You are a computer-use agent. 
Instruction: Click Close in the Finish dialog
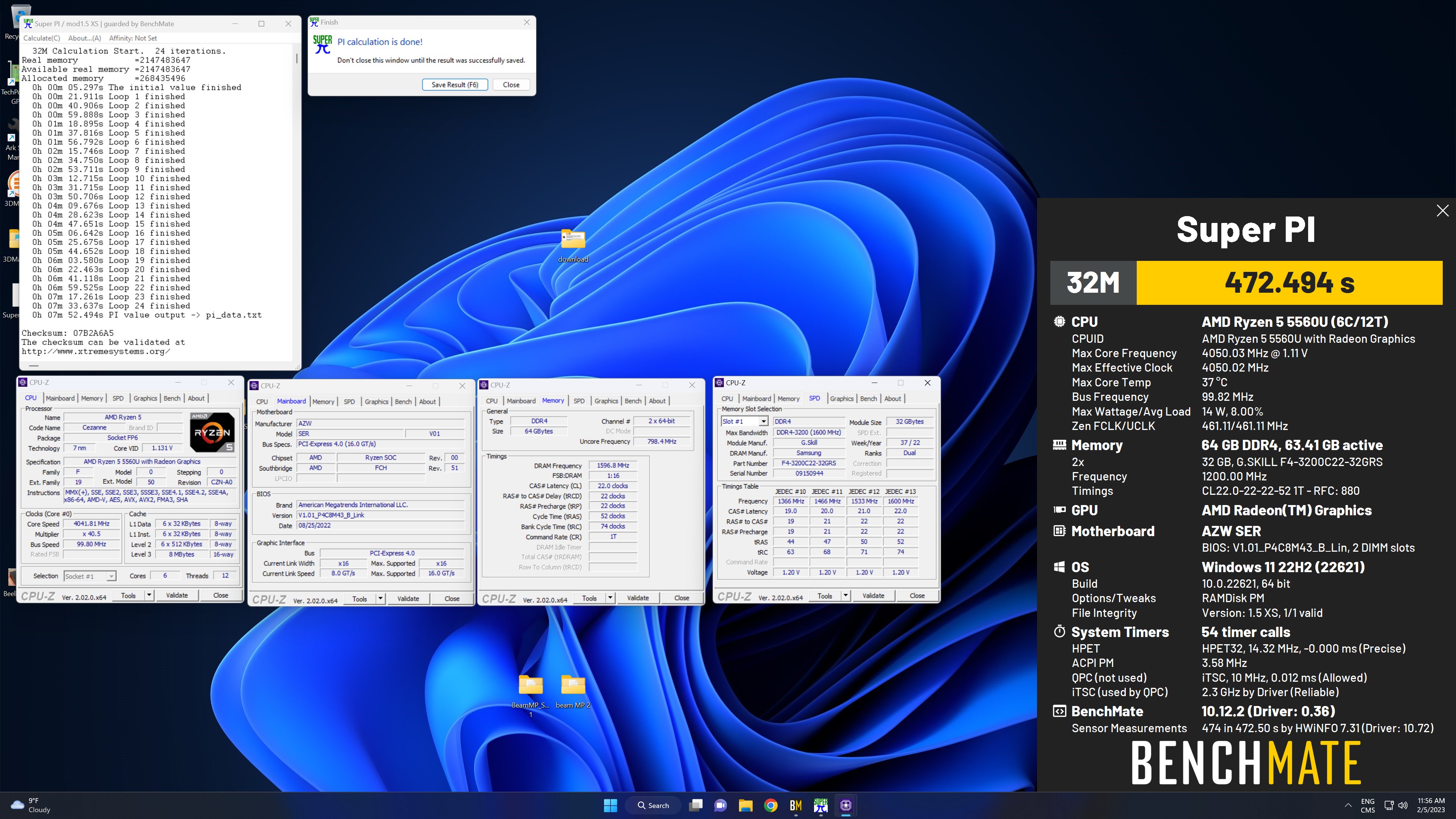point(511,85)
